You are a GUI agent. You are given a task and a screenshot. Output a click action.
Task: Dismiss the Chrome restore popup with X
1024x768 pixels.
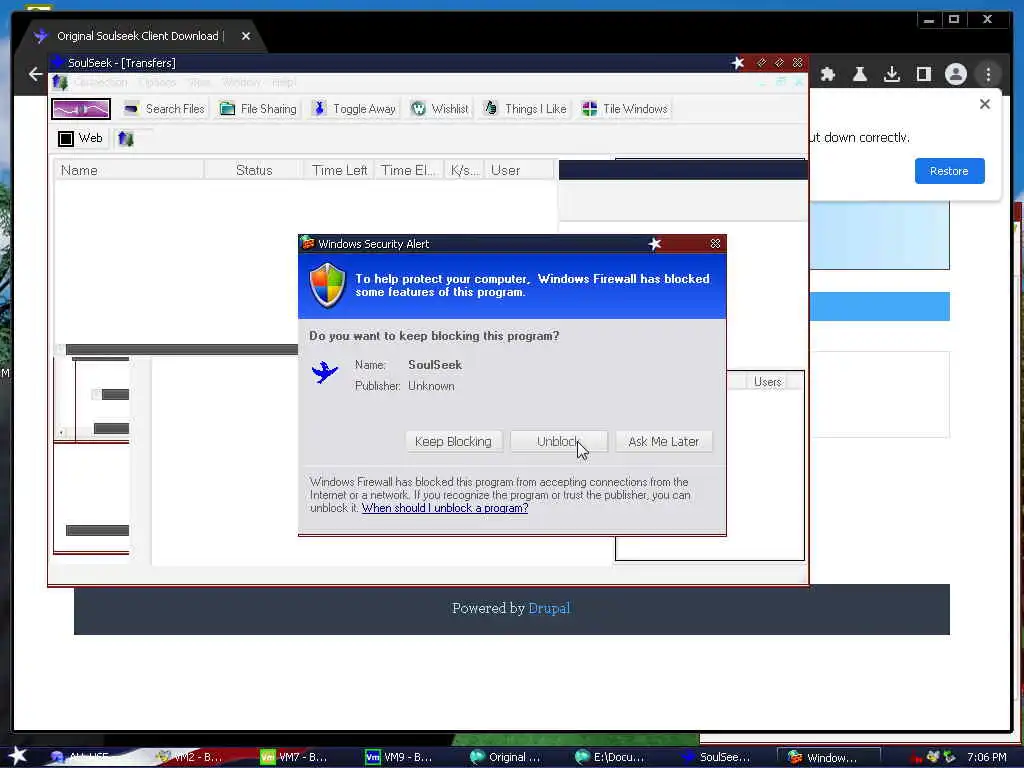click(985, 104)
